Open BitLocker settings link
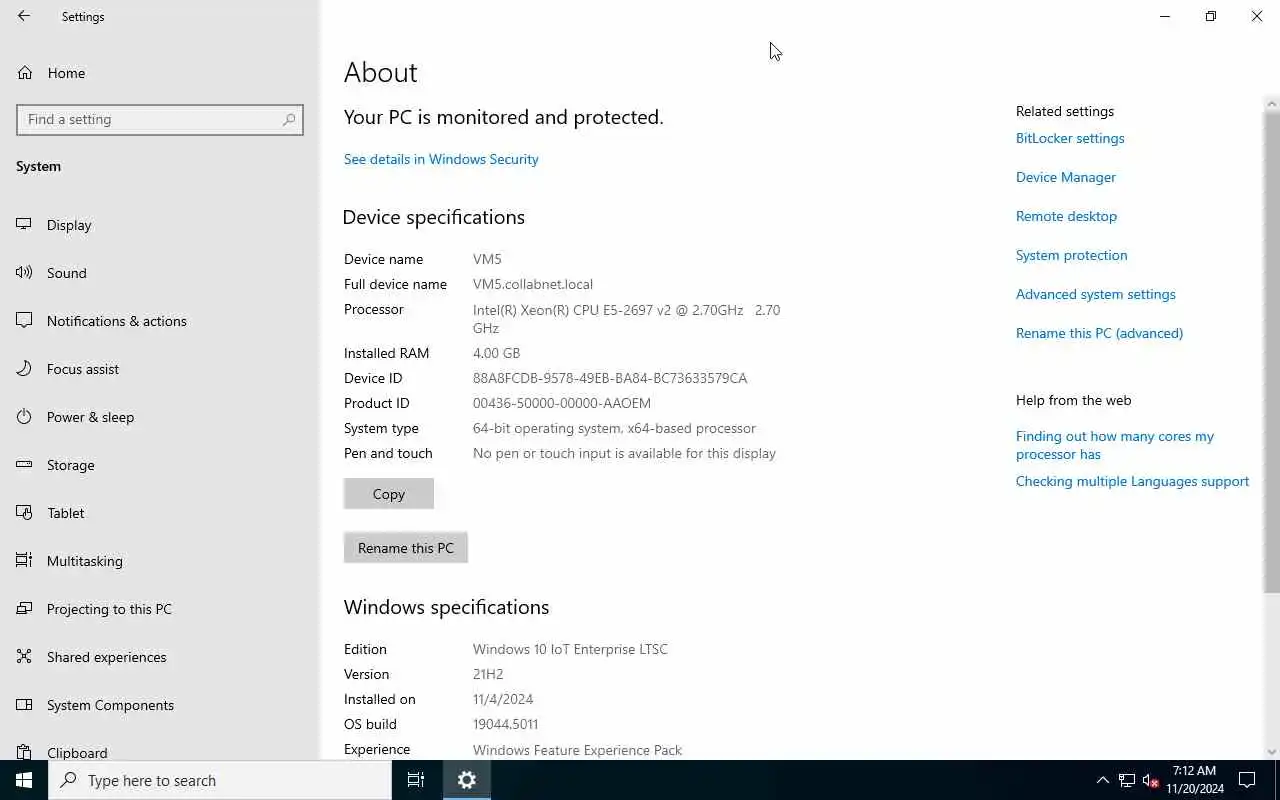Image resolution: width=1280 pixels, height=800 pixels. tap(1070, 138)
